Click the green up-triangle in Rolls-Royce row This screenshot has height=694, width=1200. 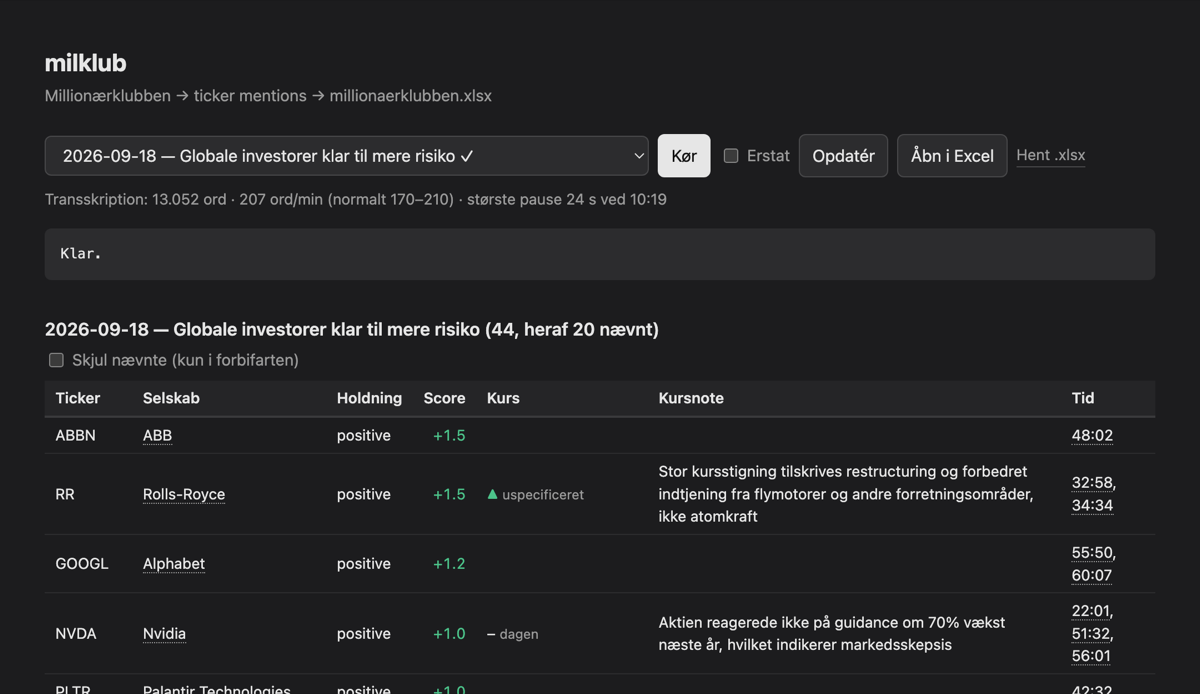492,494
